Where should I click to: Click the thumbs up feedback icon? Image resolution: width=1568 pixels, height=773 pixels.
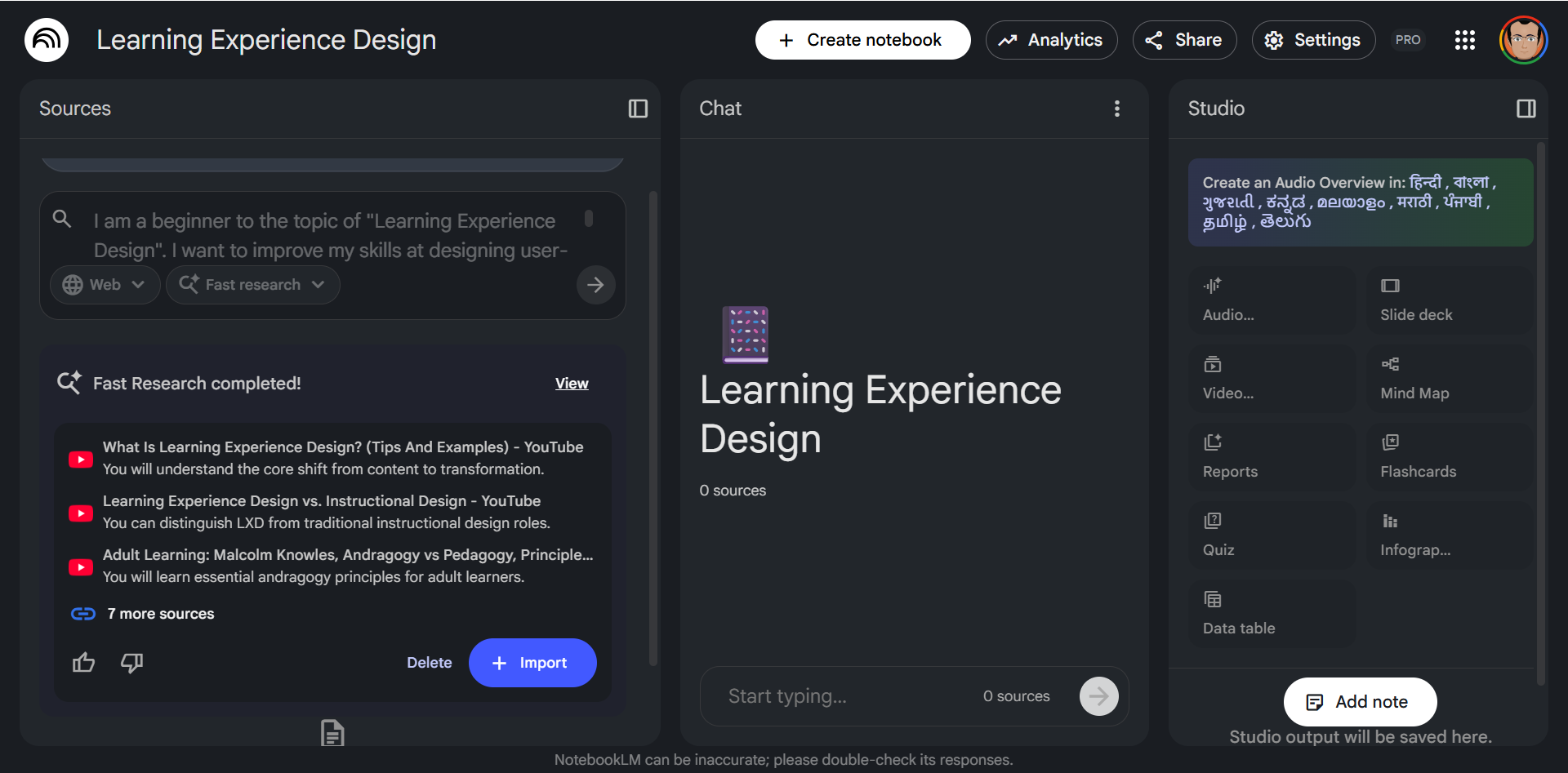(x=84, y=662)
